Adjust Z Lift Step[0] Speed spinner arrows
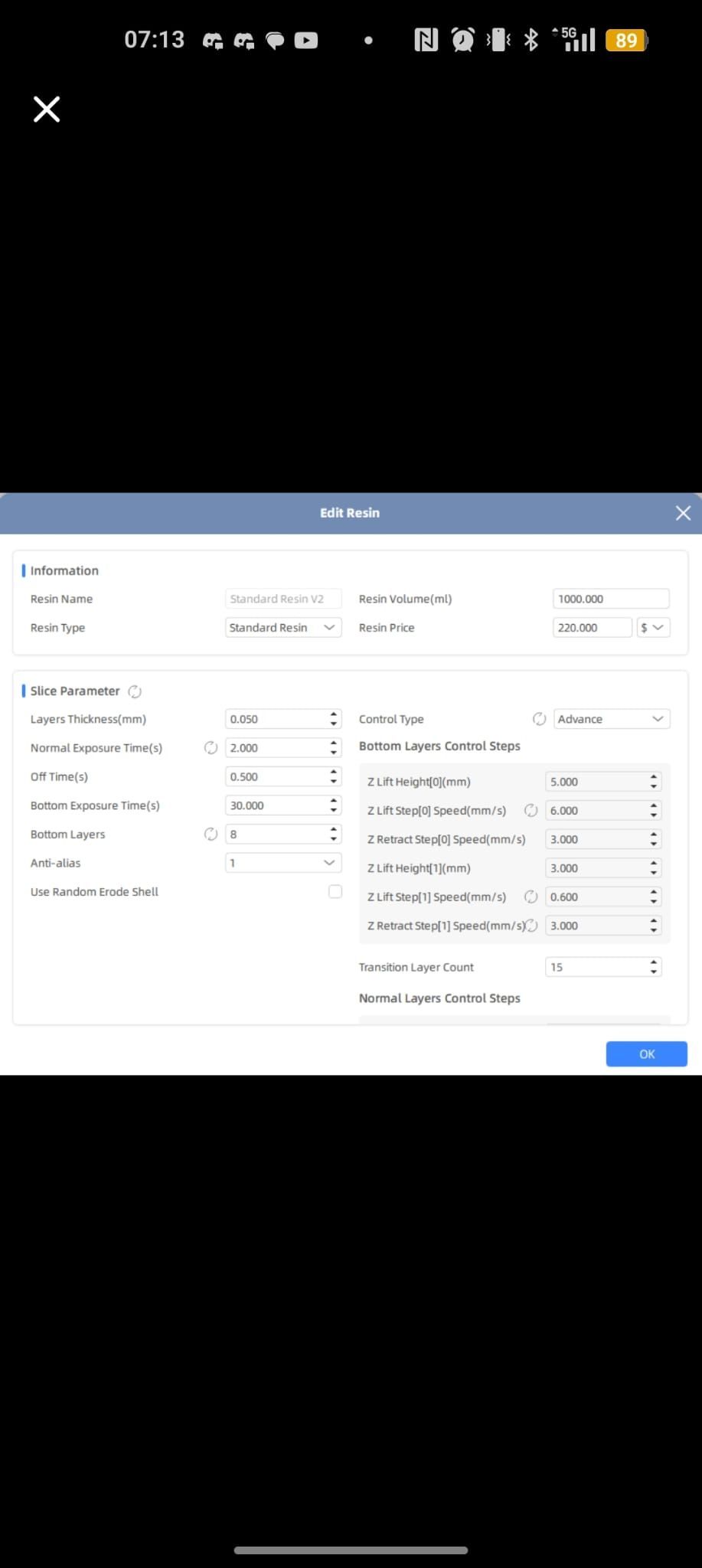The width and height of the screenshot is (702, 1568). pyautogui.click(x=654, y=810)
